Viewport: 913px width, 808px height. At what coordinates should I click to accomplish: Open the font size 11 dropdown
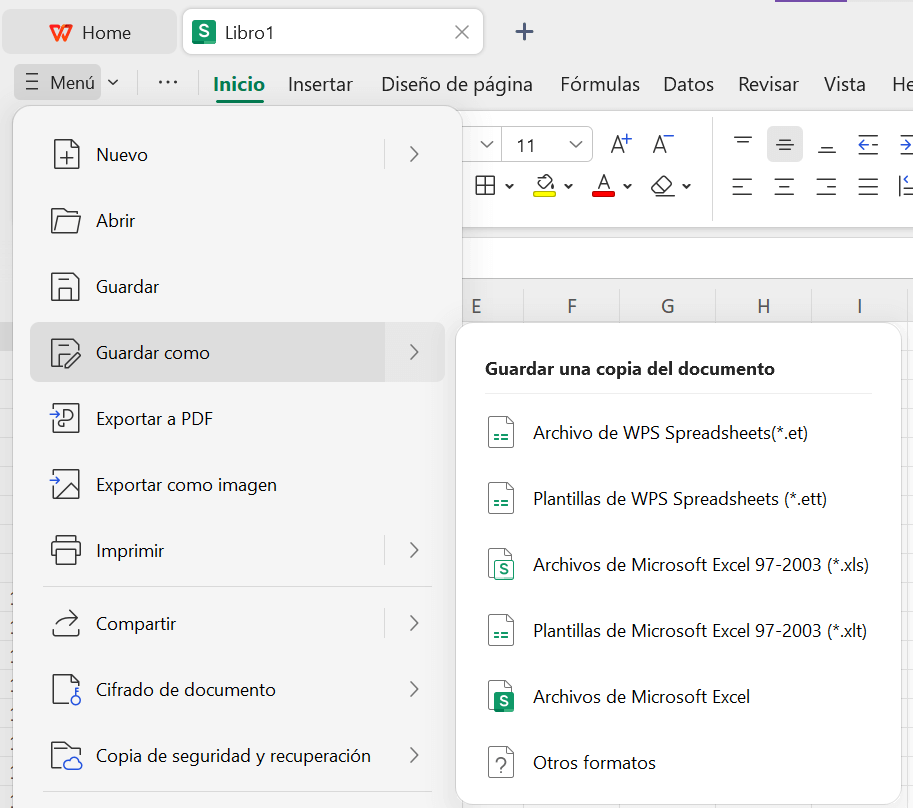pos(576,145)
